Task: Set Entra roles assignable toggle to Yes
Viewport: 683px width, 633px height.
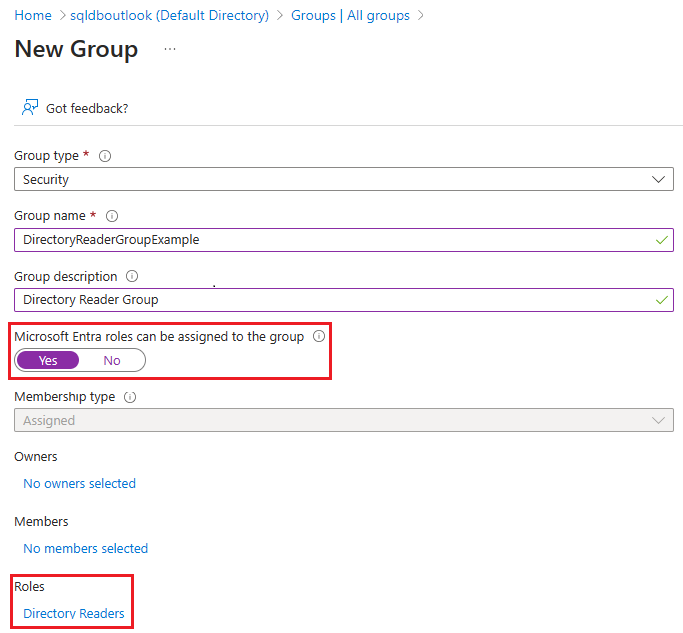Action: point(48,360)
